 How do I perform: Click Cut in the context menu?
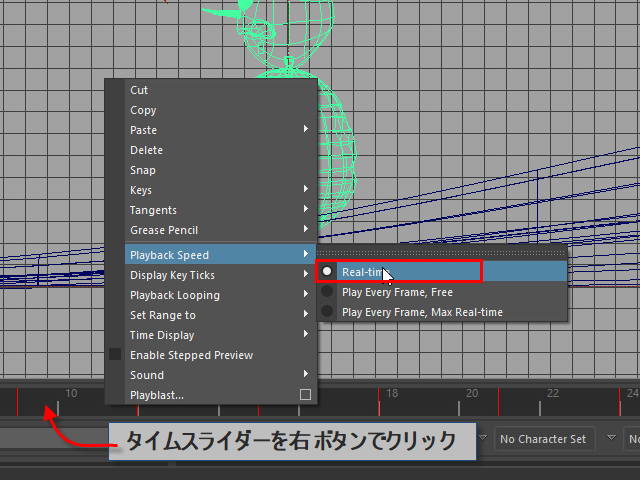tap(139, 90)
